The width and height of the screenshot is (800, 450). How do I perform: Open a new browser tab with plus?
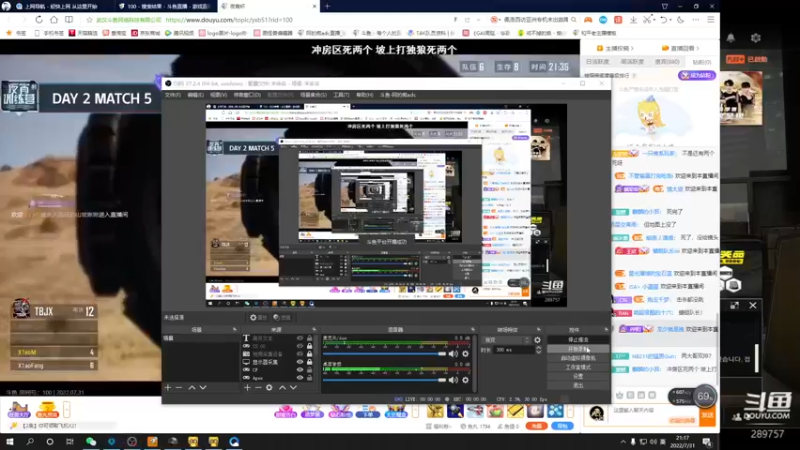pyautogui.click(x=328, y=6)
